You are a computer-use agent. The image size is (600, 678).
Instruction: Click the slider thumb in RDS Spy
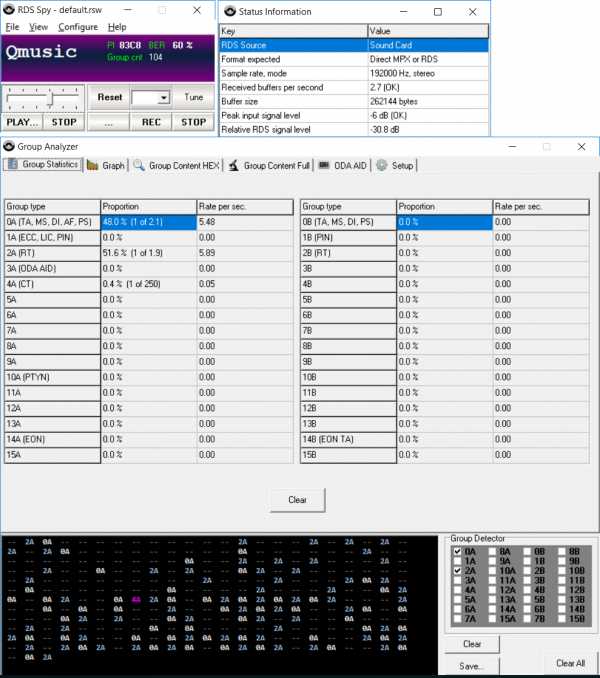(50, 98)
